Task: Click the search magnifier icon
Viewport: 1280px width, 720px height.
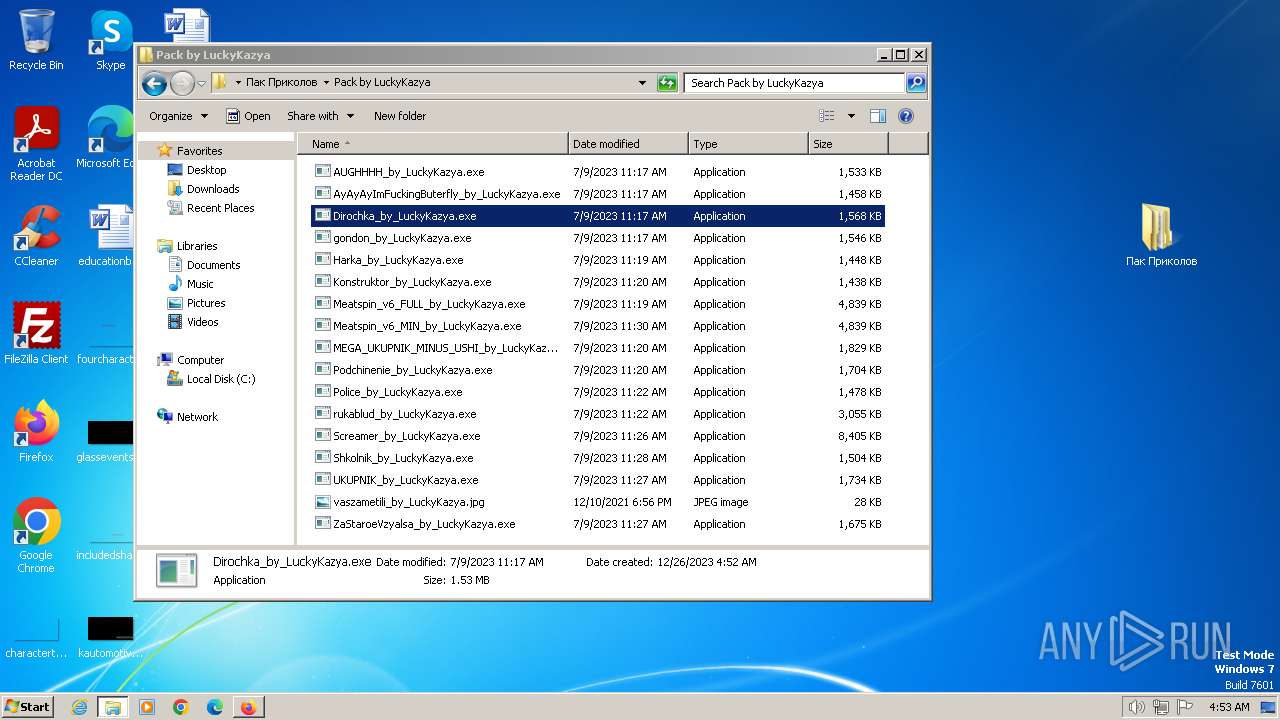Action: (x=916, y=83)
